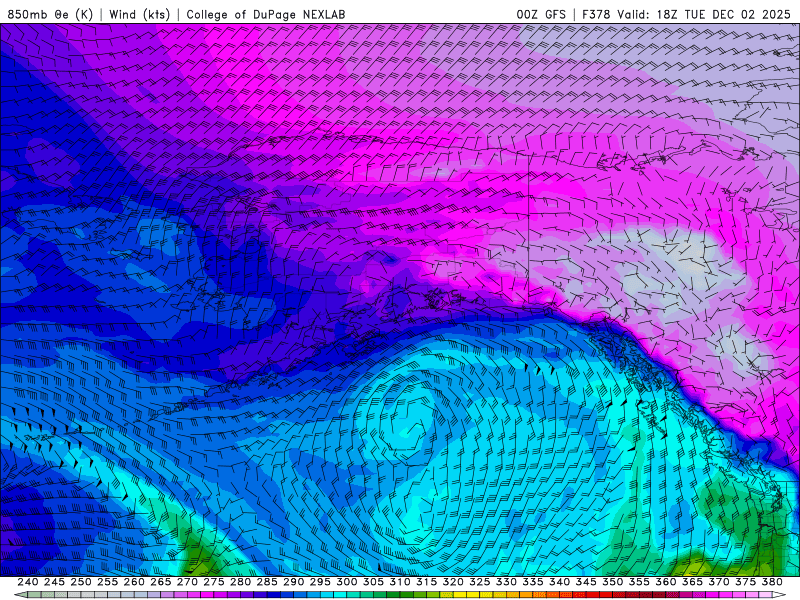Click the 340 value on the color scale
Screen dimensions: 800x600
pyautogui.click(x=559, y=582)
